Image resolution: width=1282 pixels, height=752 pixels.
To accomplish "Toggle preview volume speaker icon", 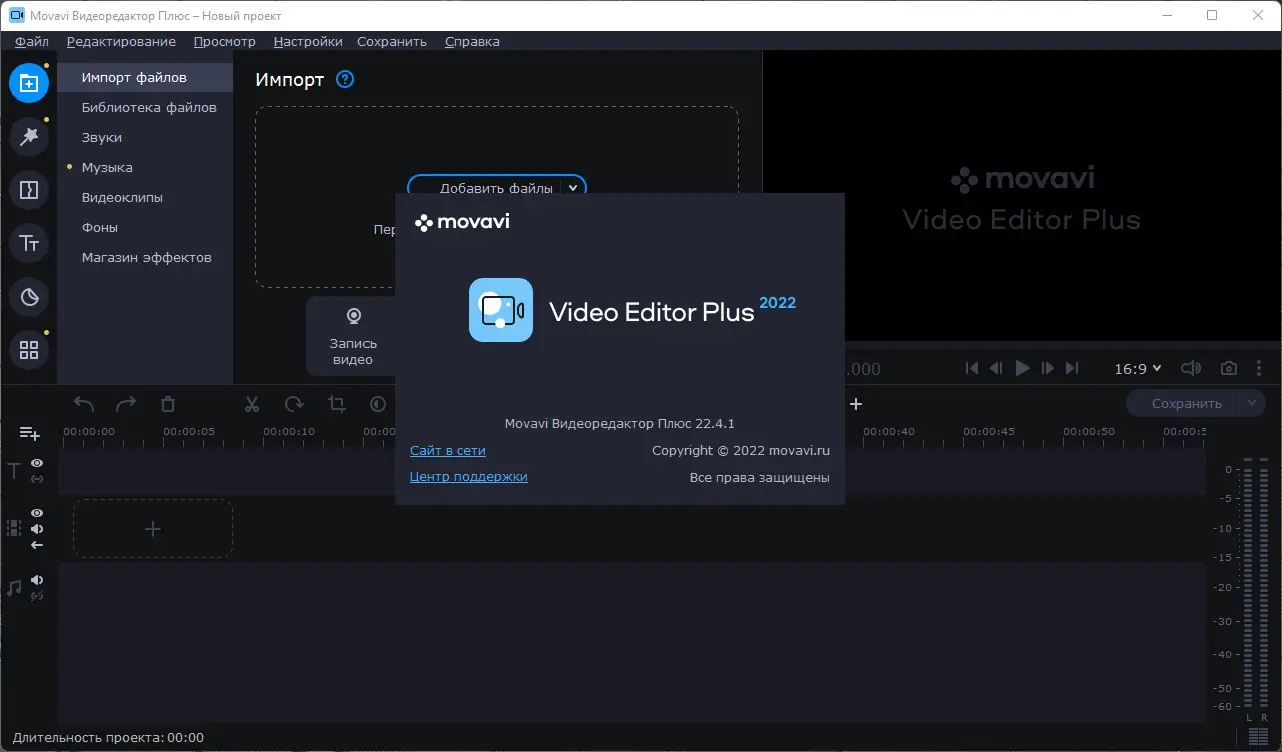I will coord(1191,368).
